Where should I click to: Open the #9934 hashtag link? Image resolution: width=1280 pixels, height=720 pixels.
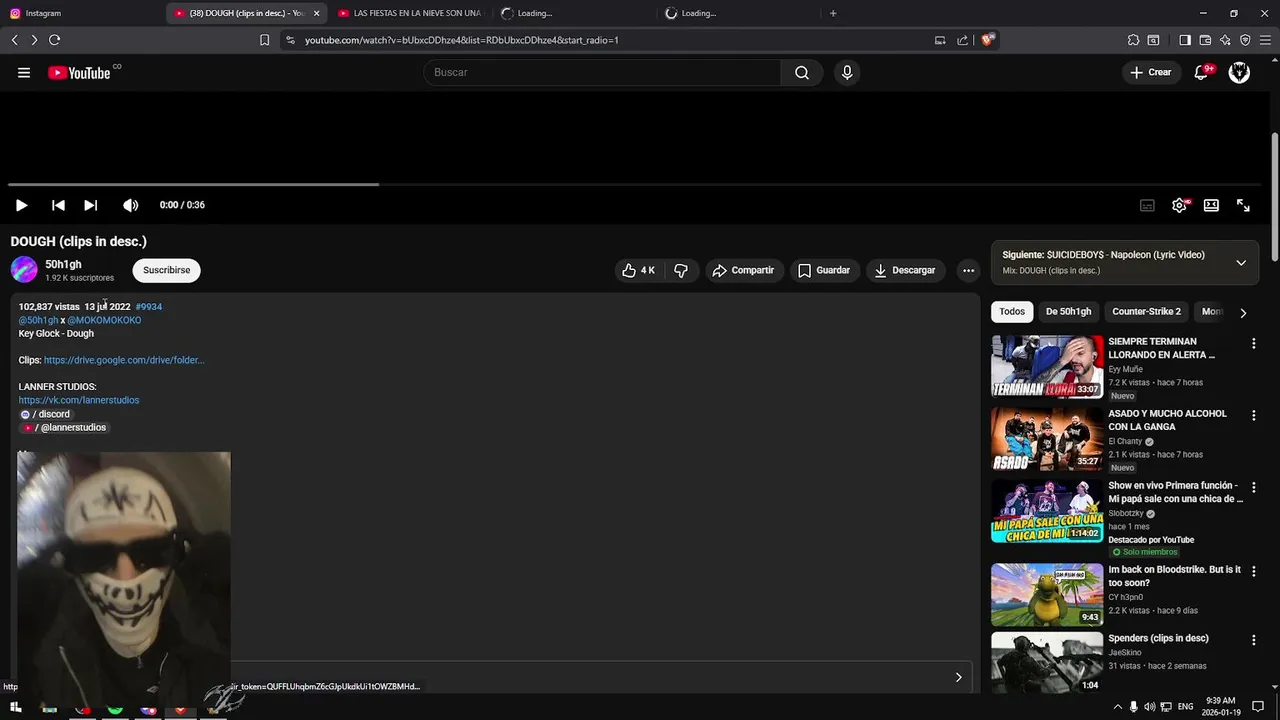148,307
